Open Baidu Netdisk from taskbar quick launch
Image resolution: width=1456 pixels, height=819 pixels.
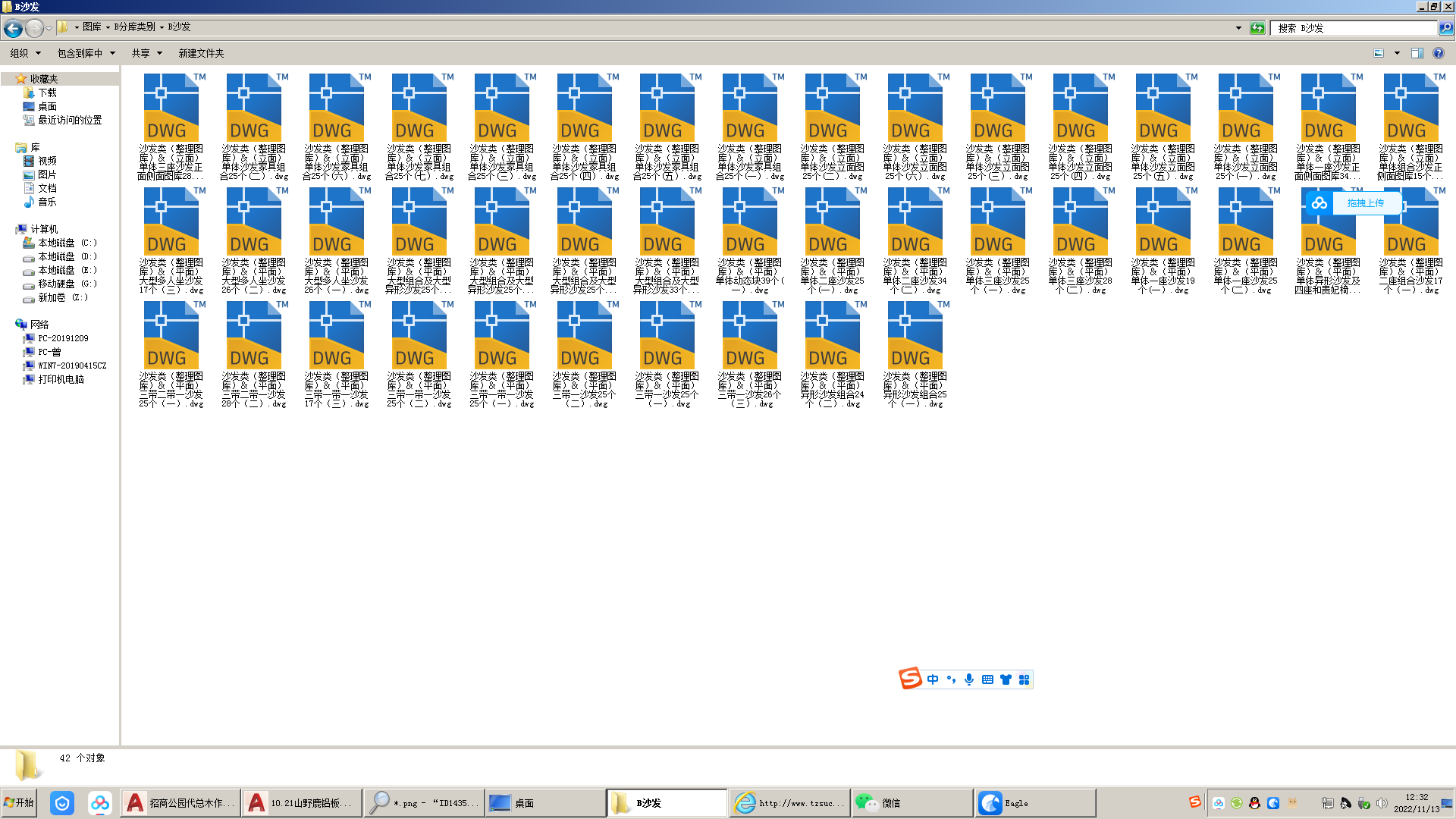pyautogui.click(x=99, y=802)
